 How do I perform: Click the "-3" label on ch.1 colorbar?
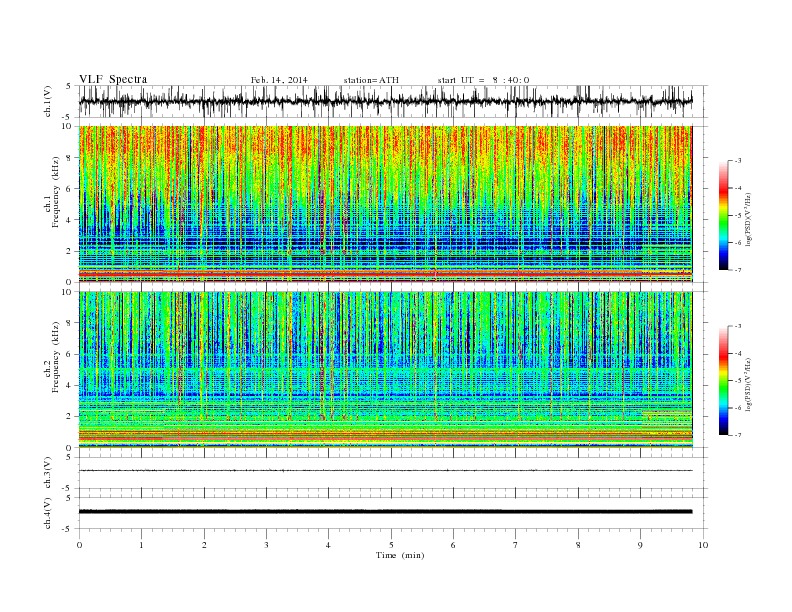(737, 161)
